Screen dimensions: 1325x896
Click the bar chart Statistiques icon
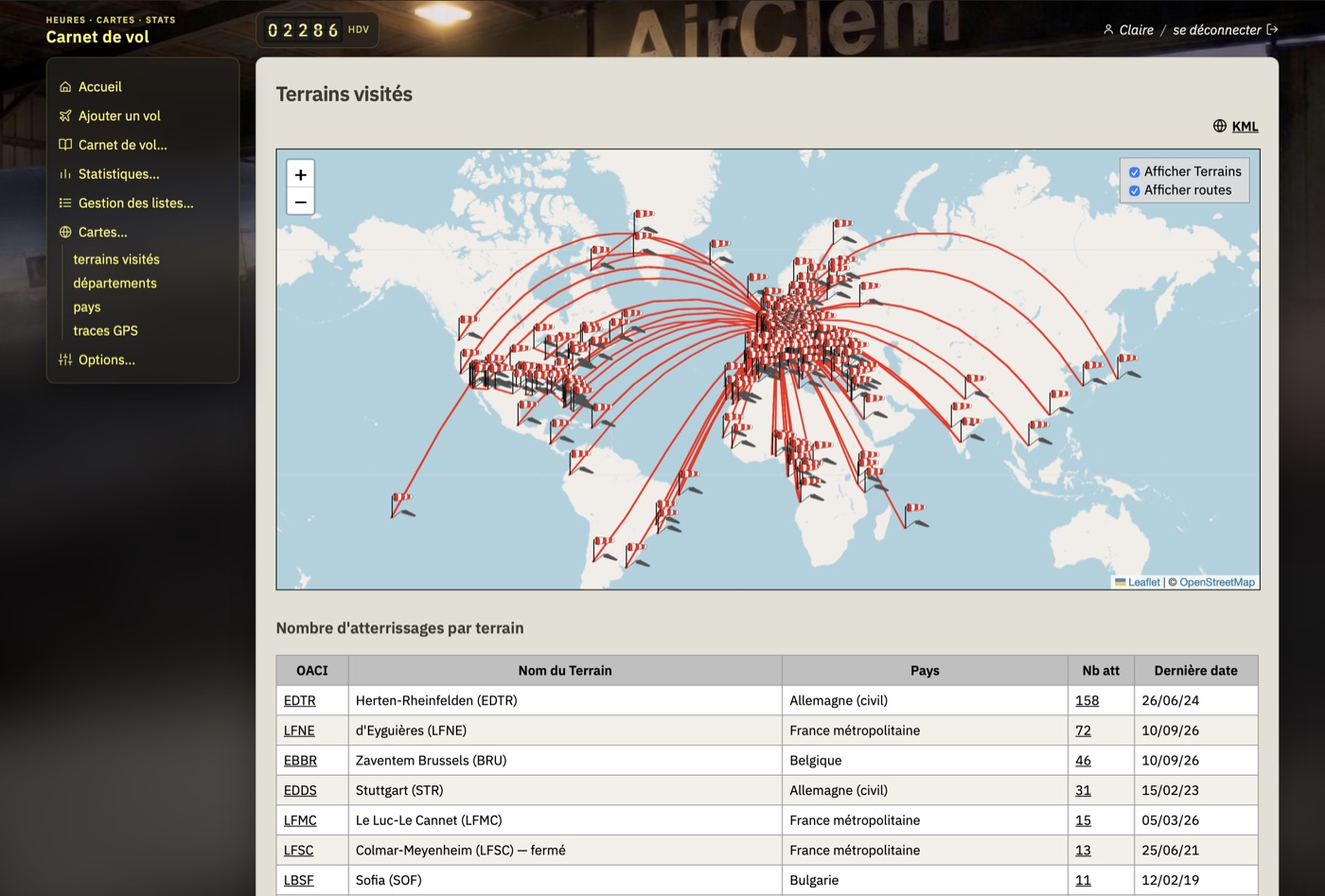pos(65,174)
